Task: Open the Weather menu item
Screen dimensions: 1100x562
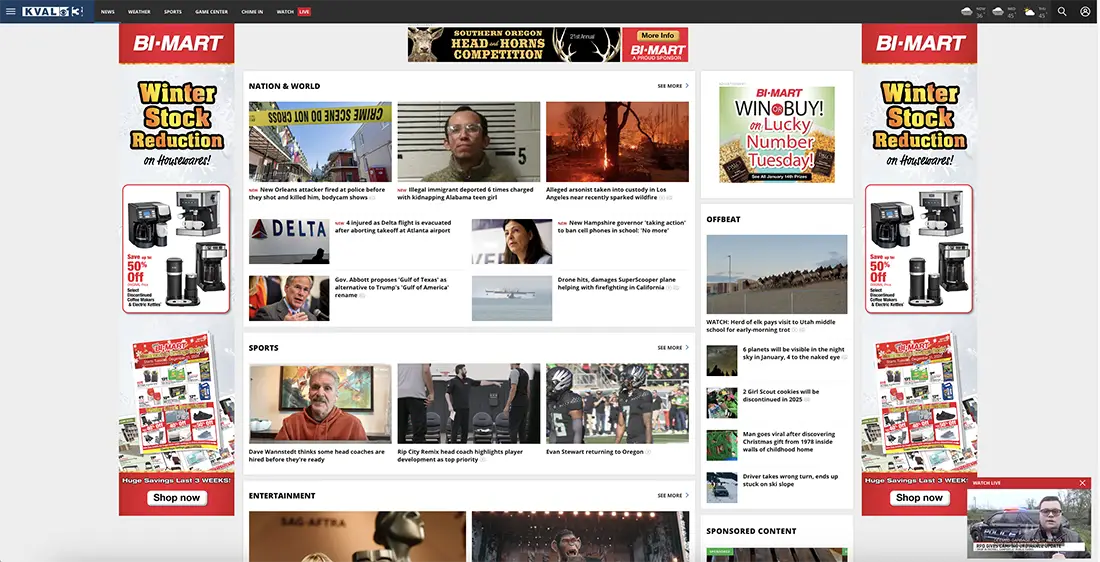Action: 139,12
